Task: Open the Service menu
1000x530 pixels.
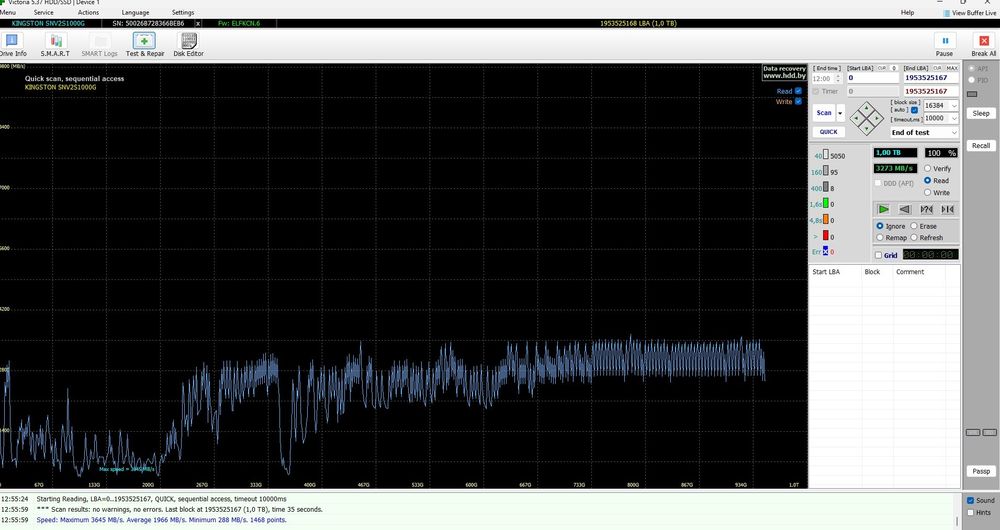Action: pyautogui.click(x=43, y=12)
